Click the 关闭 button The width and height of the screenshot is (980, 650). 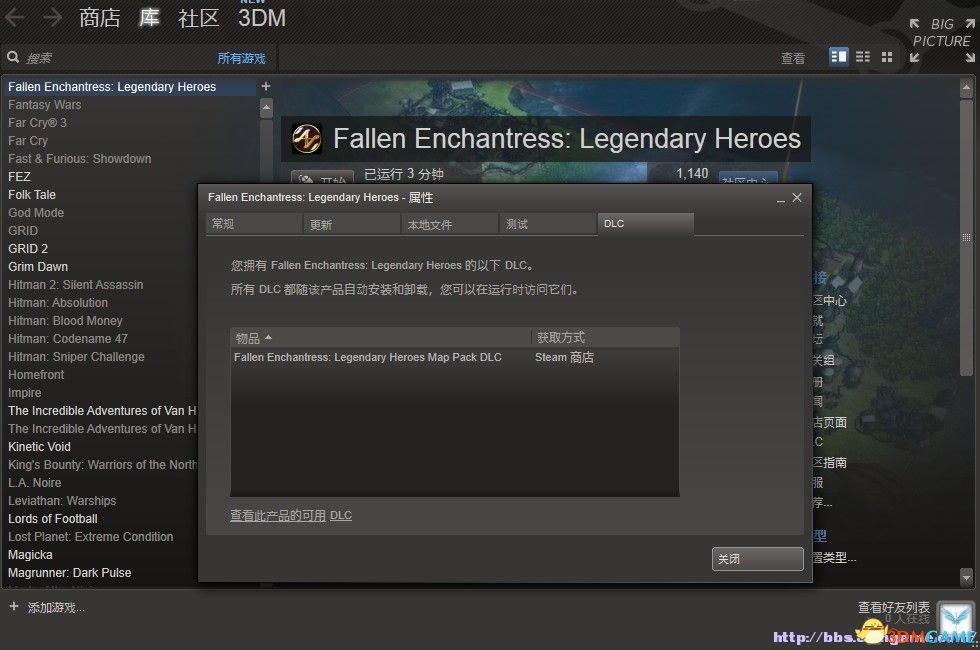pyautogui.click(x=758, y=559)
